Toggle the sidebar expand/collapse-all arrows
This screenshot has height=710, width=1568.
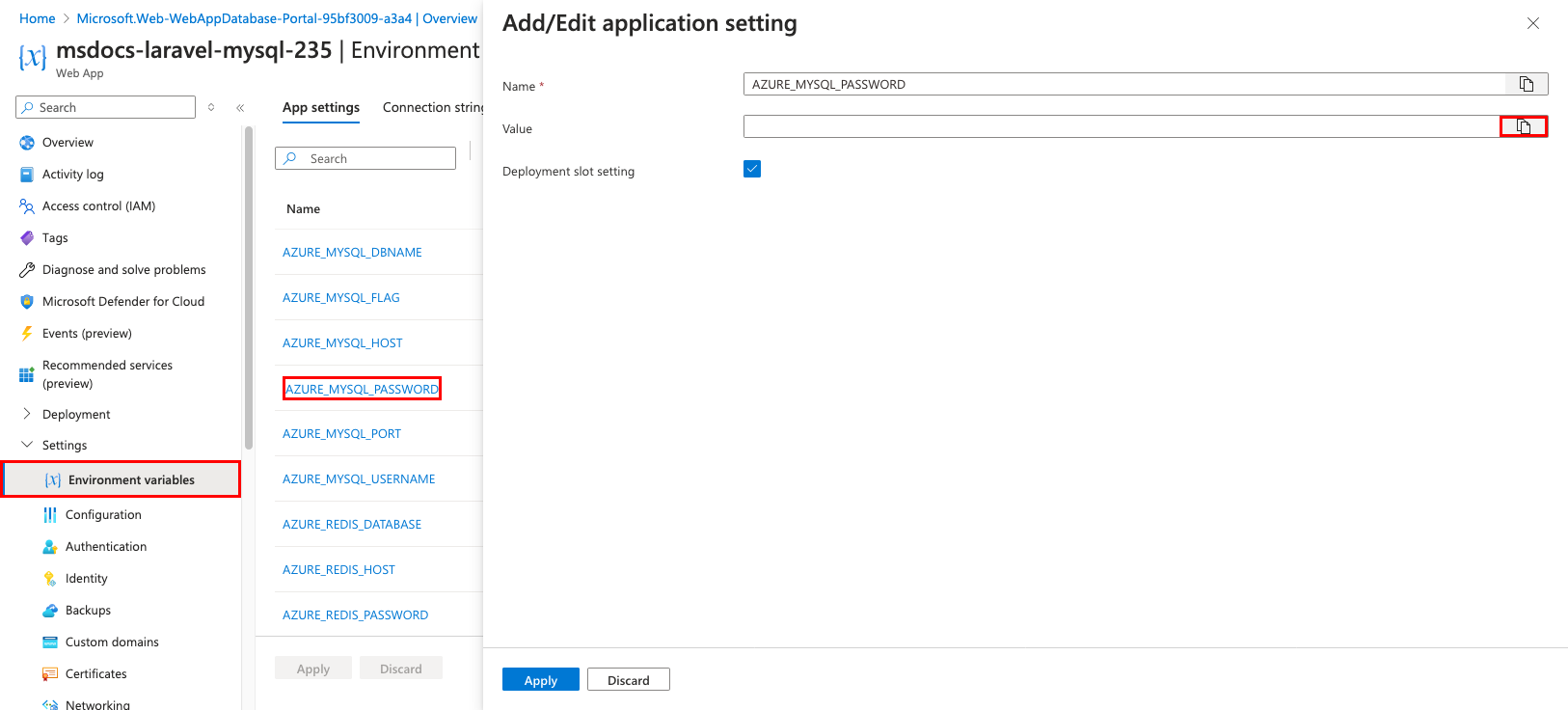[211, 107]
